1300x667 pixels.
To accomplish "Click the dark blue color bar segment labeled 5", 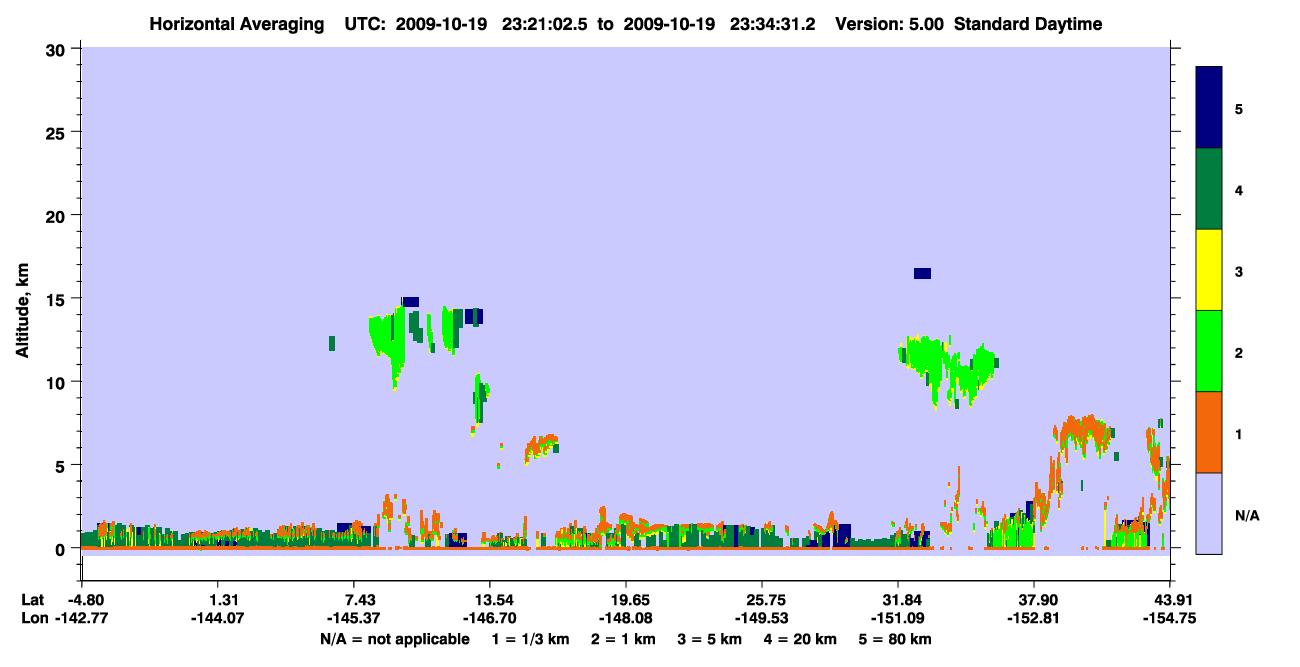I will (x=1209, y=108).
